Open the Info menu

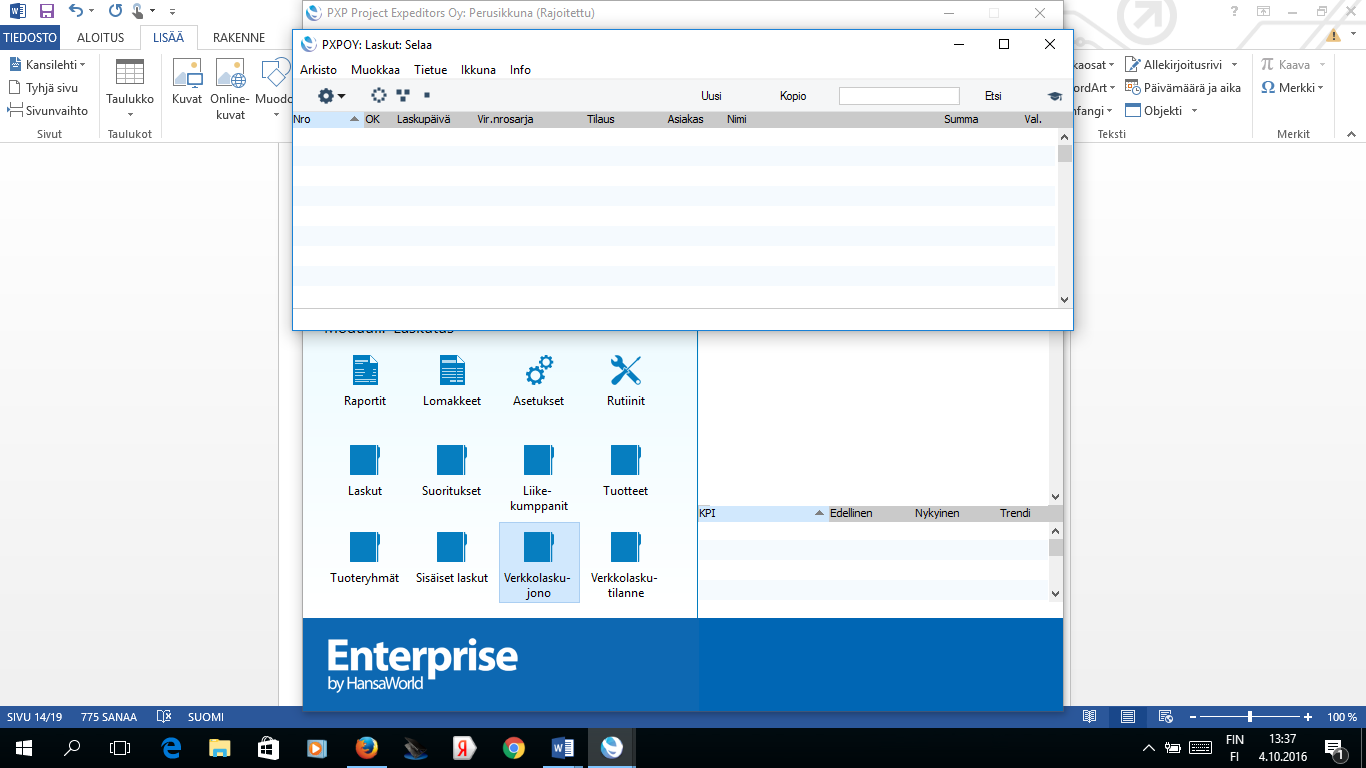[x=520, y=70]
